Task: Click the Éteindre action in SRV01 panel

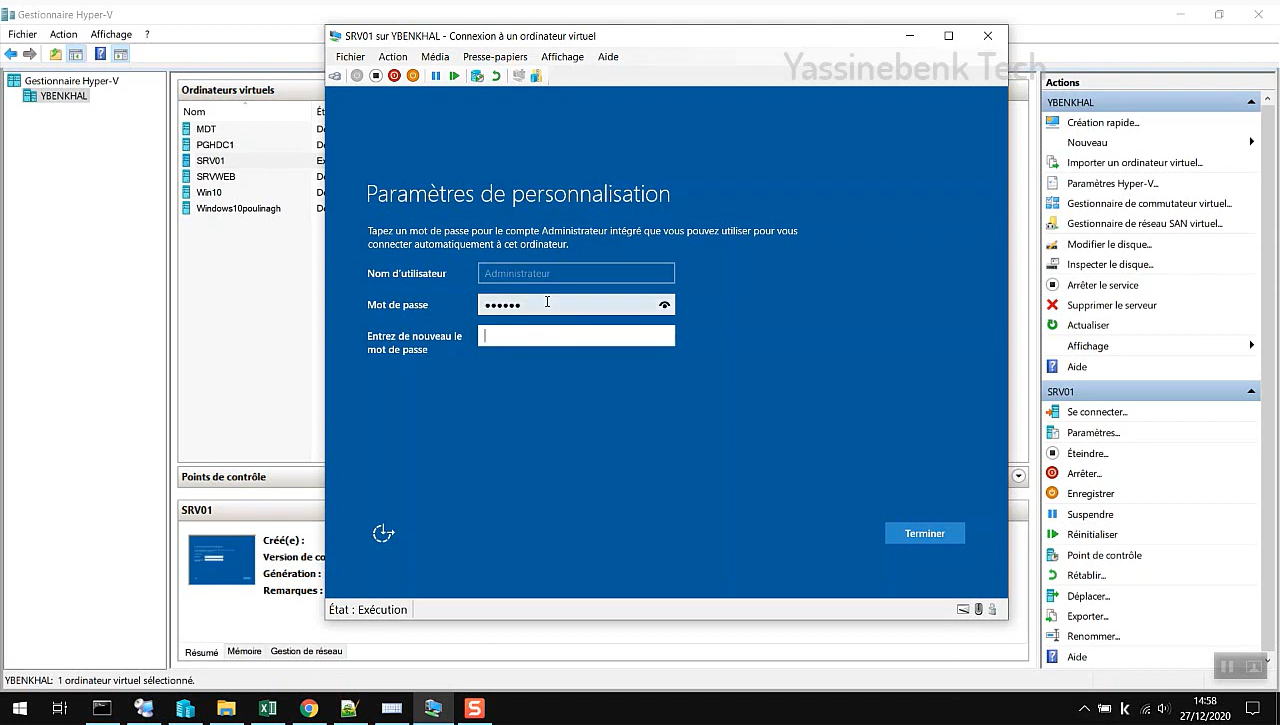Action: pyautogui.click(x=1087, y=453)
